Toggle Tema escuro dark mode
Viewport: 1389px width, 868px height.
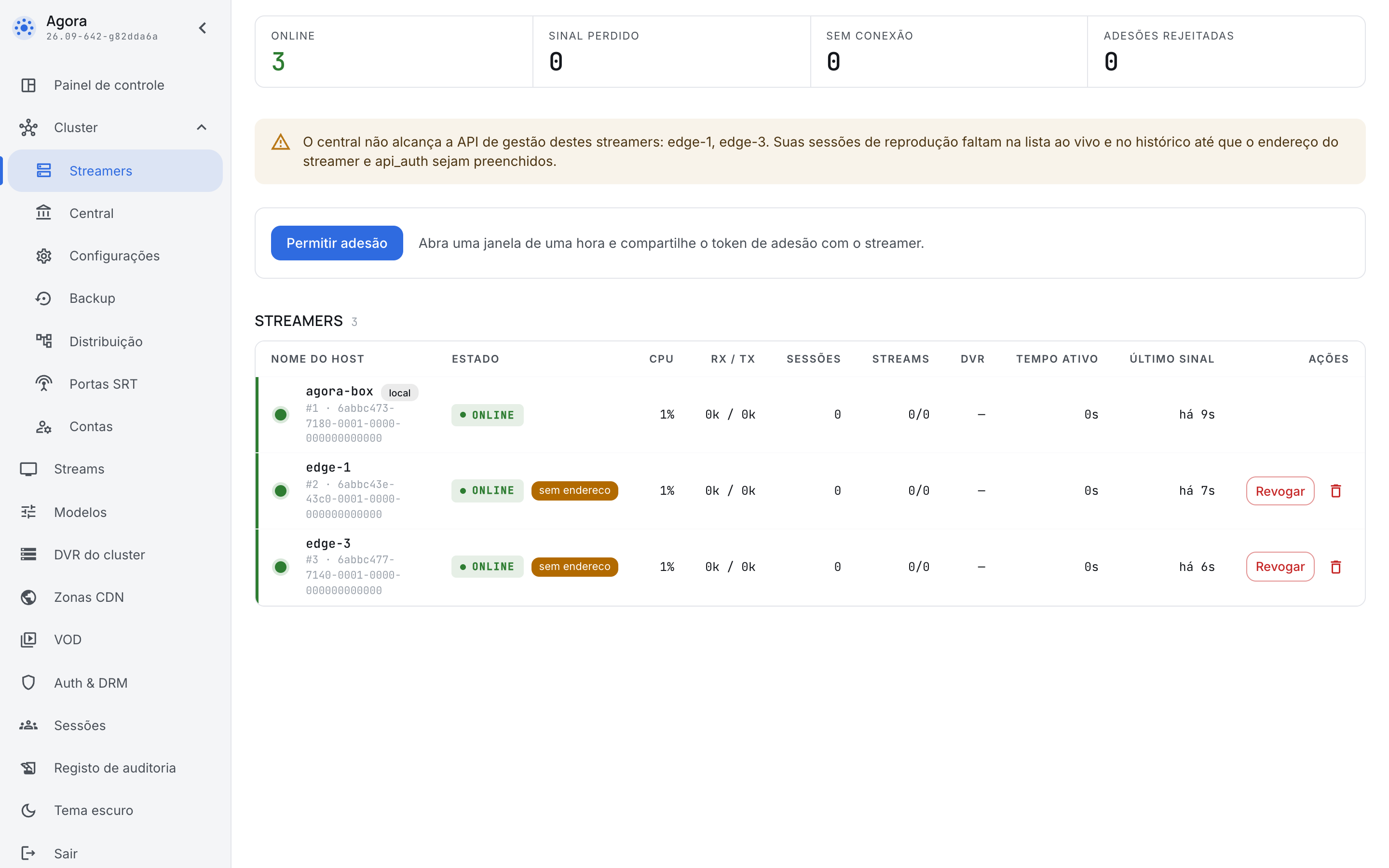pos(115,810)
